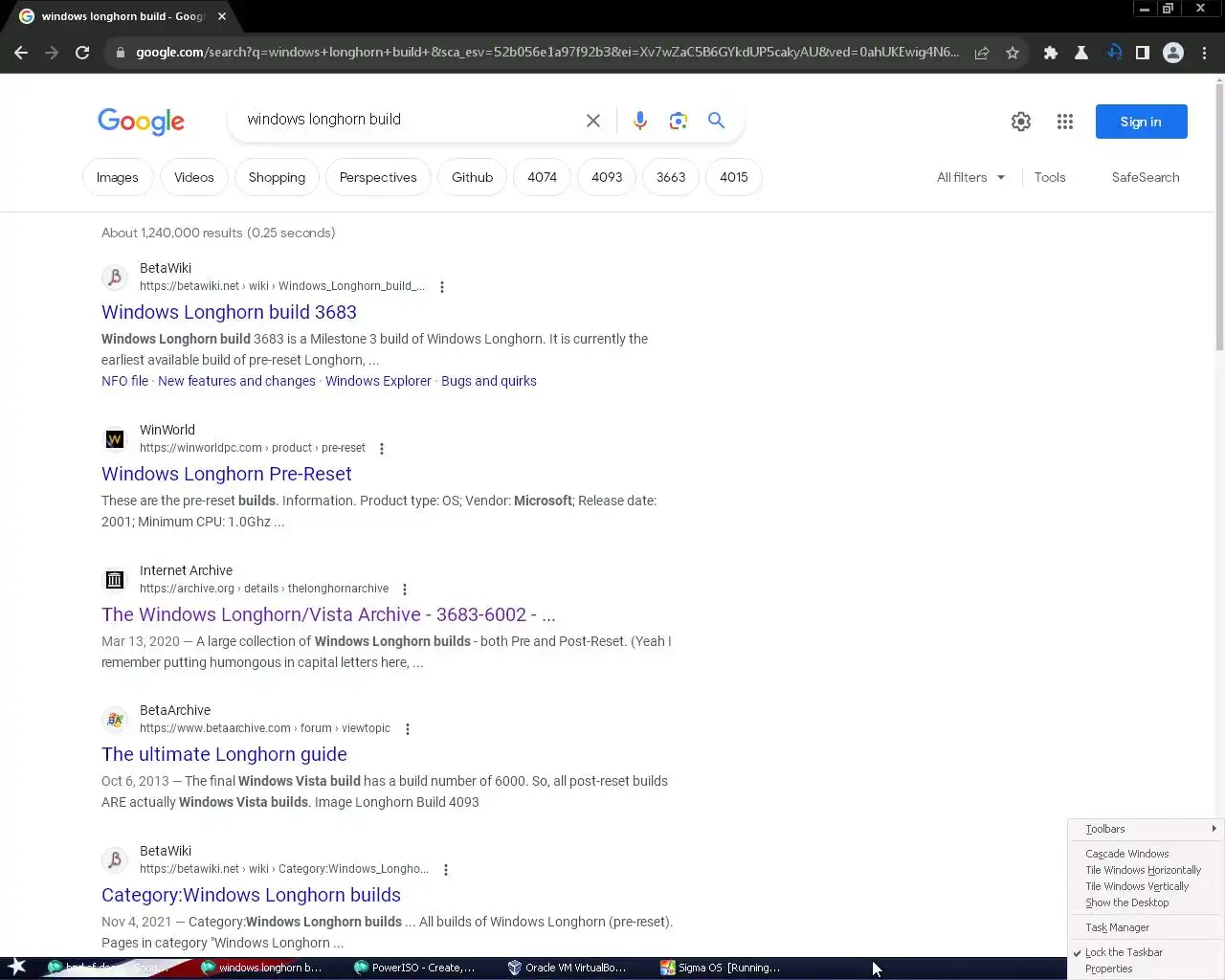Open Chrome profile avatar

[1173, 53]
